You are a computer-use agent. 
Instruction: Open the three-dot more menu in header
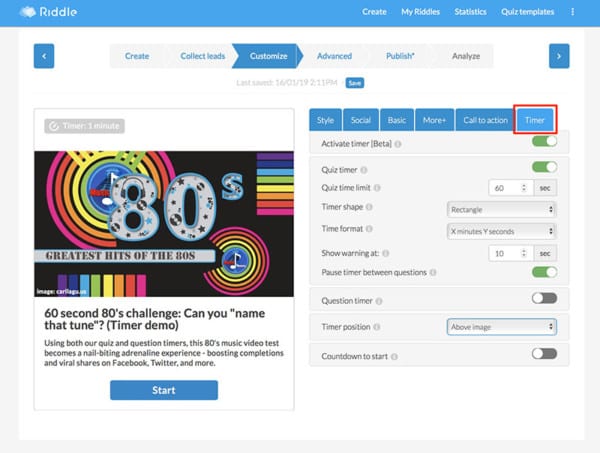572,12
